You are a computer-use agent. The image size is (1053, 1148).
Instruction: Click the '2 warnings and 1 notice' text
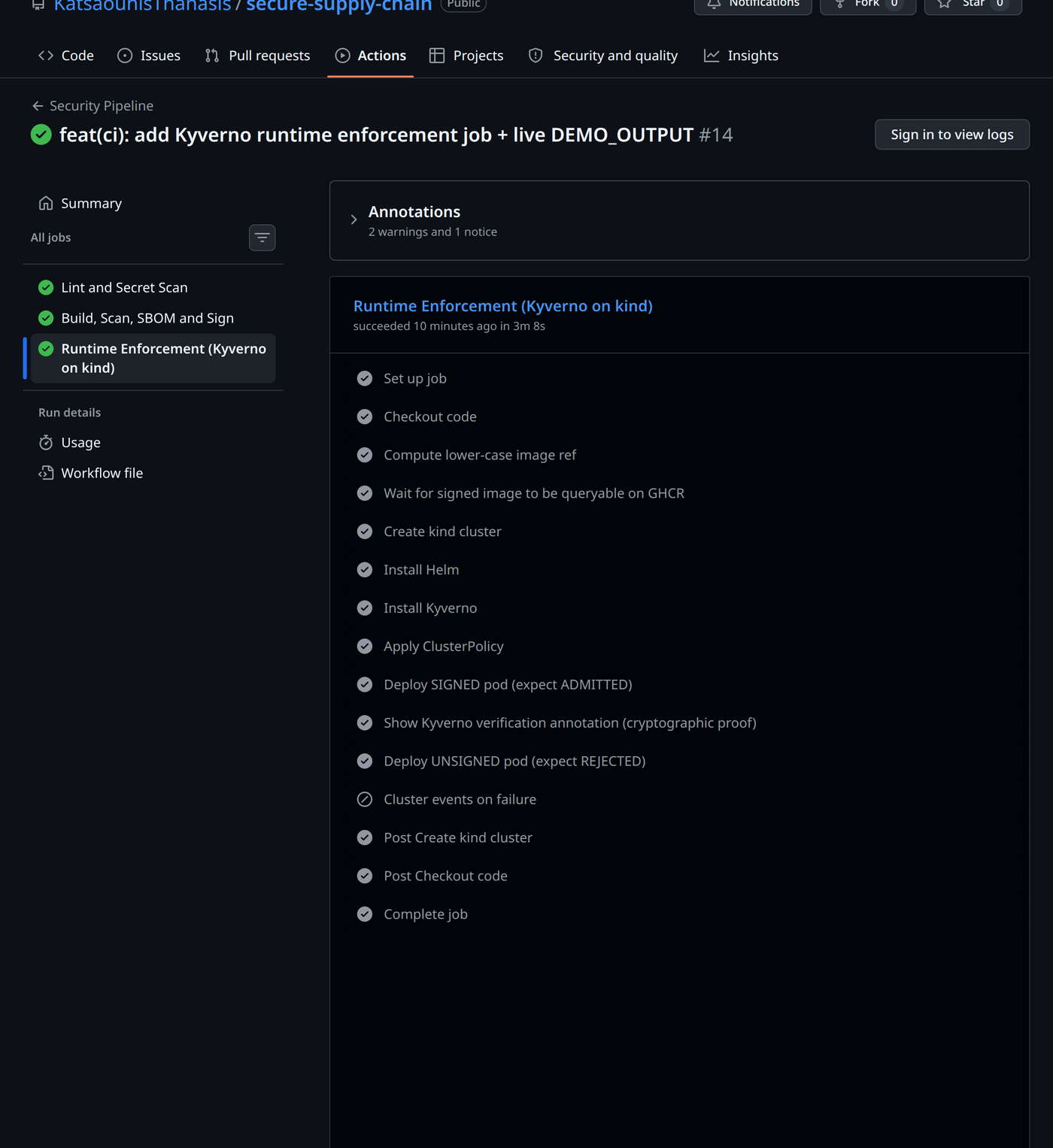click(x=432, y=232)
